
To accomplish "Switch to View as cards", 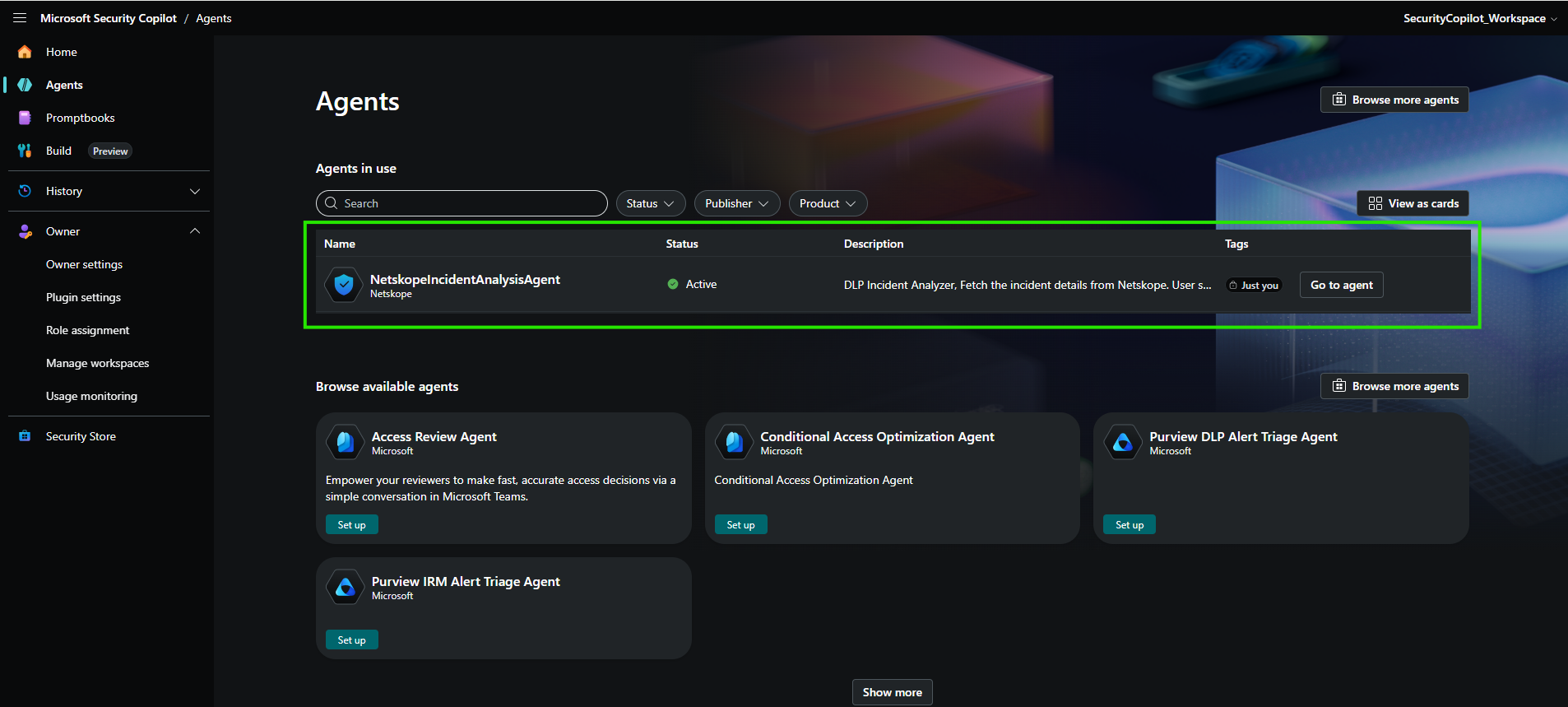I will pos(1413,203).
